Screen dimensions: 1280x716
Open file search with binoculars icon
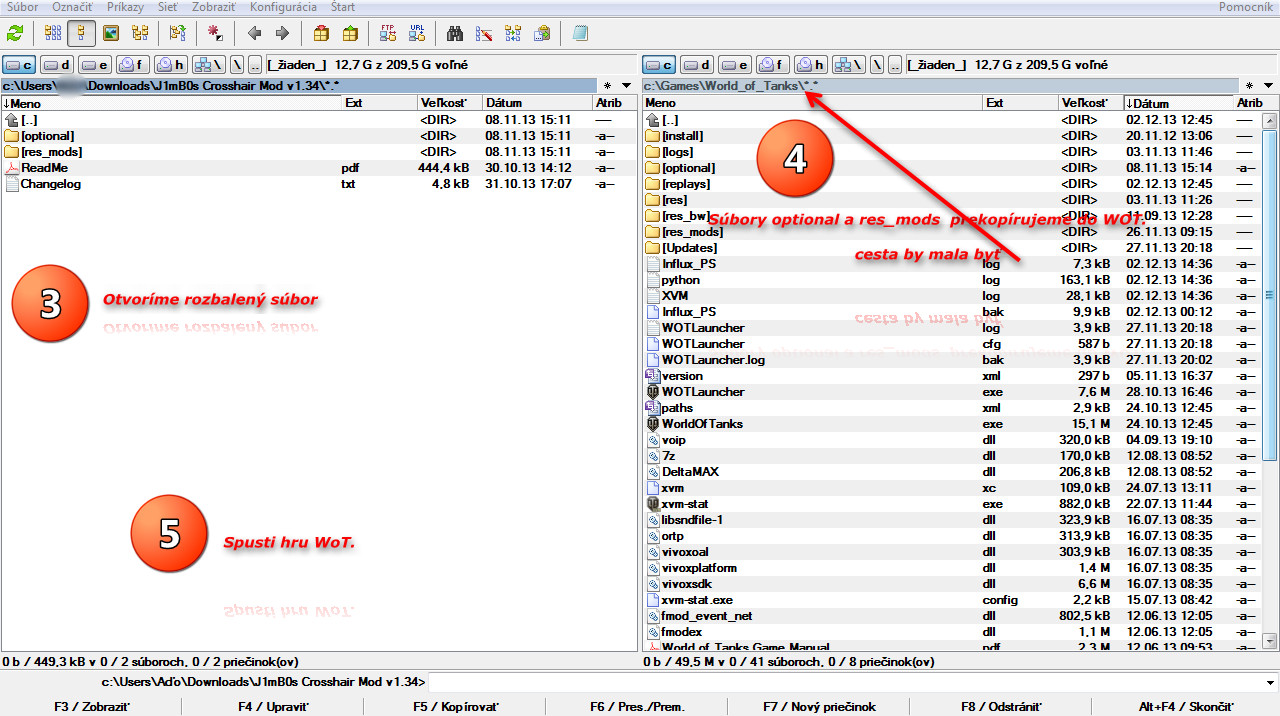click(x=455, y=33)
